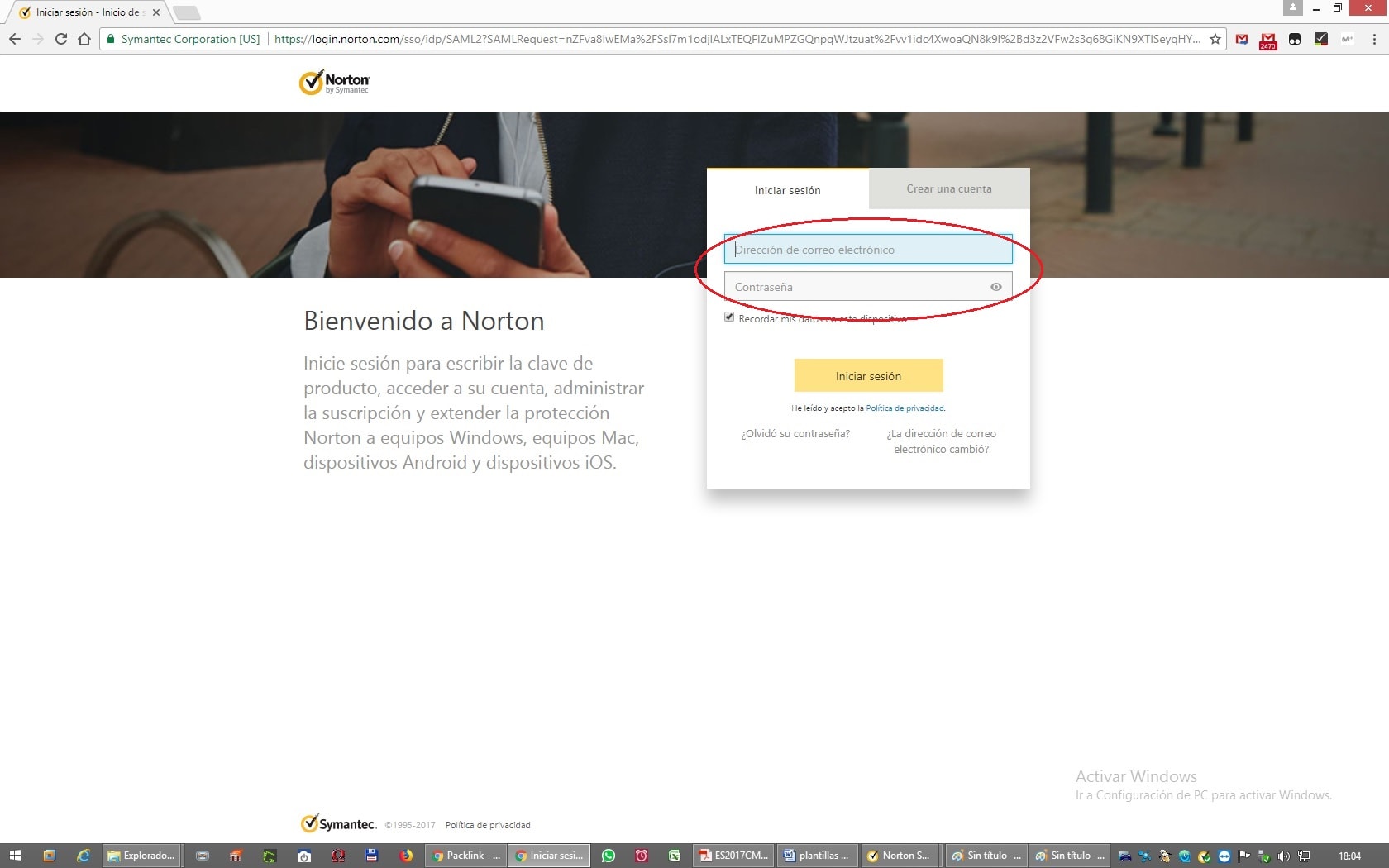Viewport: 1389px width, 868px height.
Task: Launch Firefox from the taskbar
Action: point(406,856)
